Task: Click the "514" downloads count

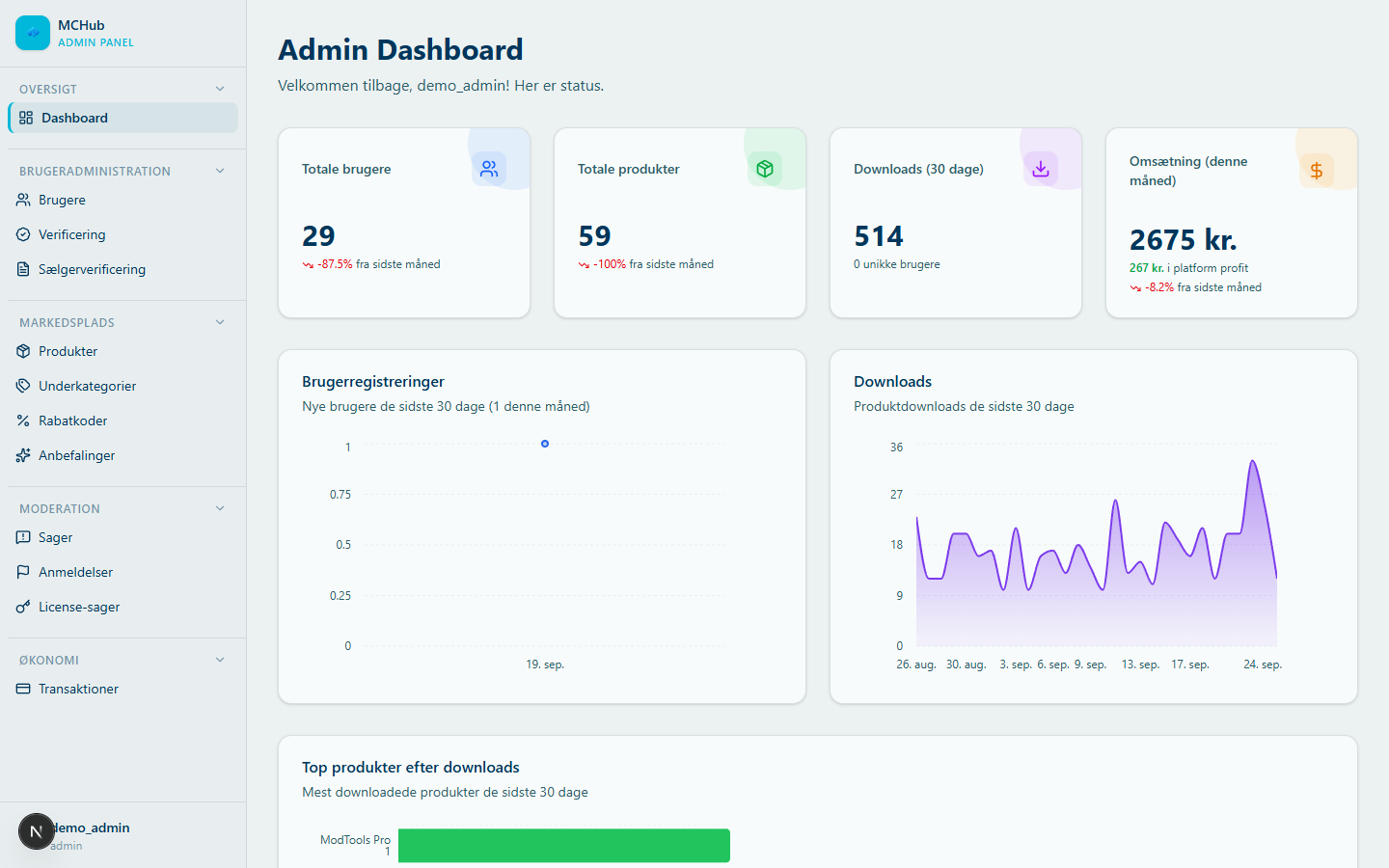Action: coord(879,235)
